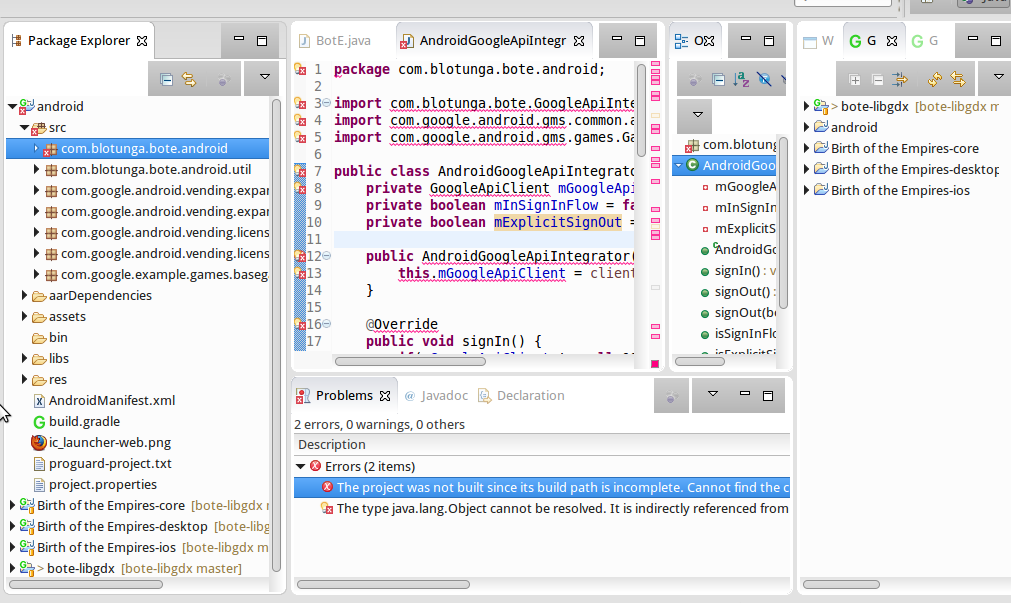Select the java.lang.Object cannot be resolved error
1011x603 pixels.
(x=542, y=509)
